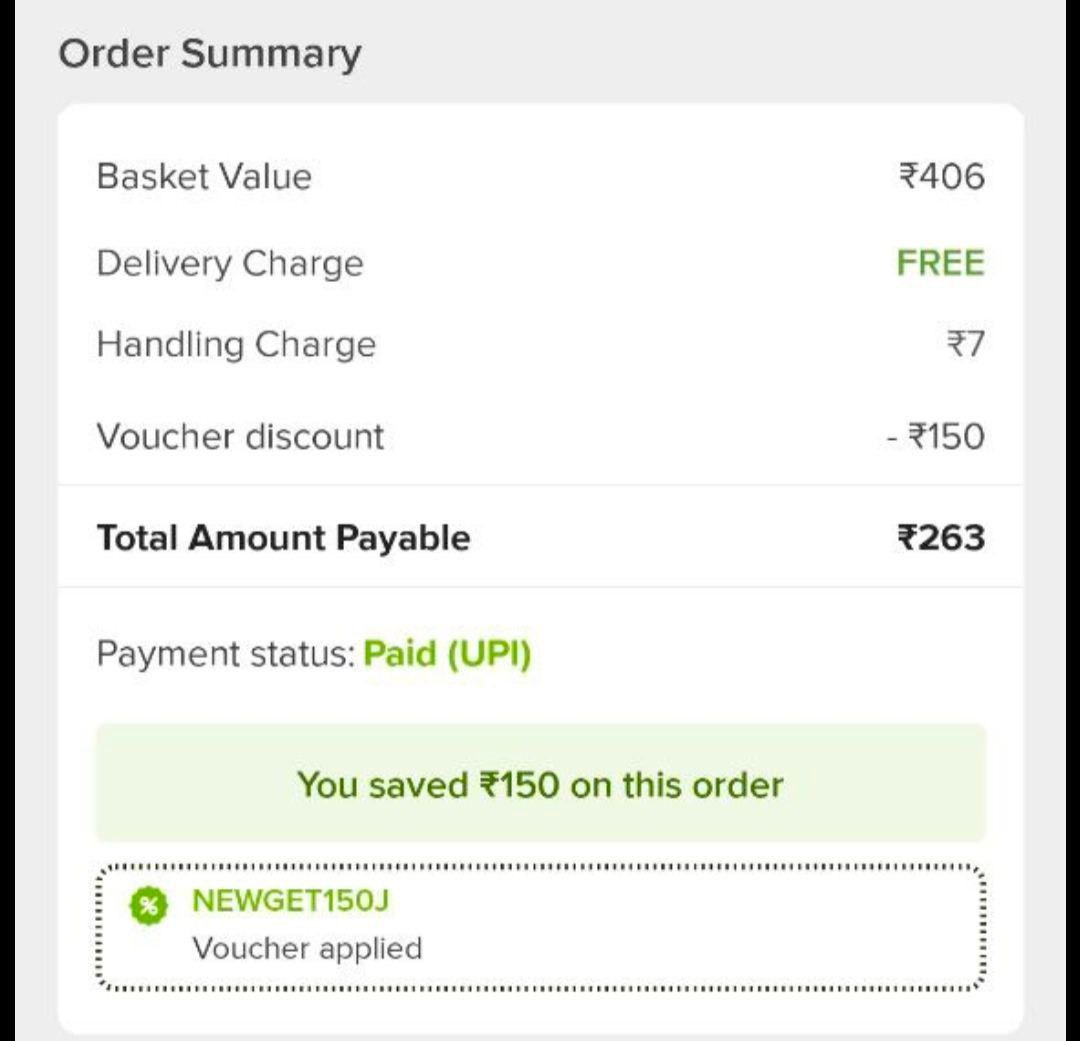This screenshot has height=1041, width=1080.
Task: Select the Order Summary heading
Action: click(x=210, y=53)
